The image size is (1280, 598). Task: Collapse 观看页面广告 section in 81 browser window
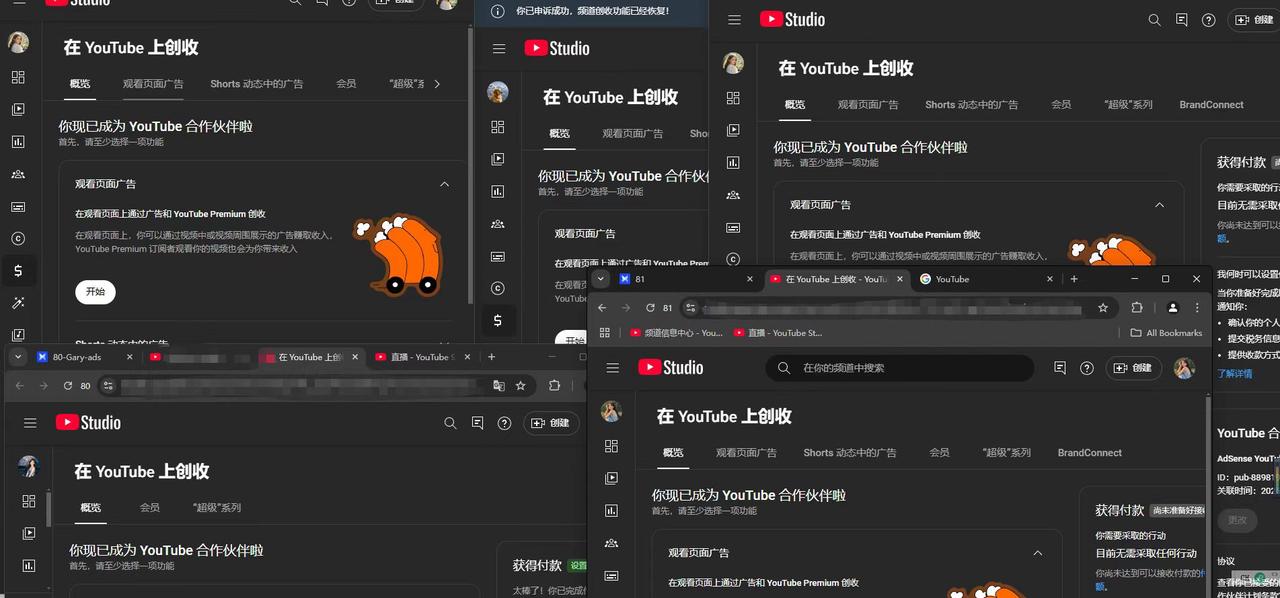pyautogui.click(x=1037, y=553)
